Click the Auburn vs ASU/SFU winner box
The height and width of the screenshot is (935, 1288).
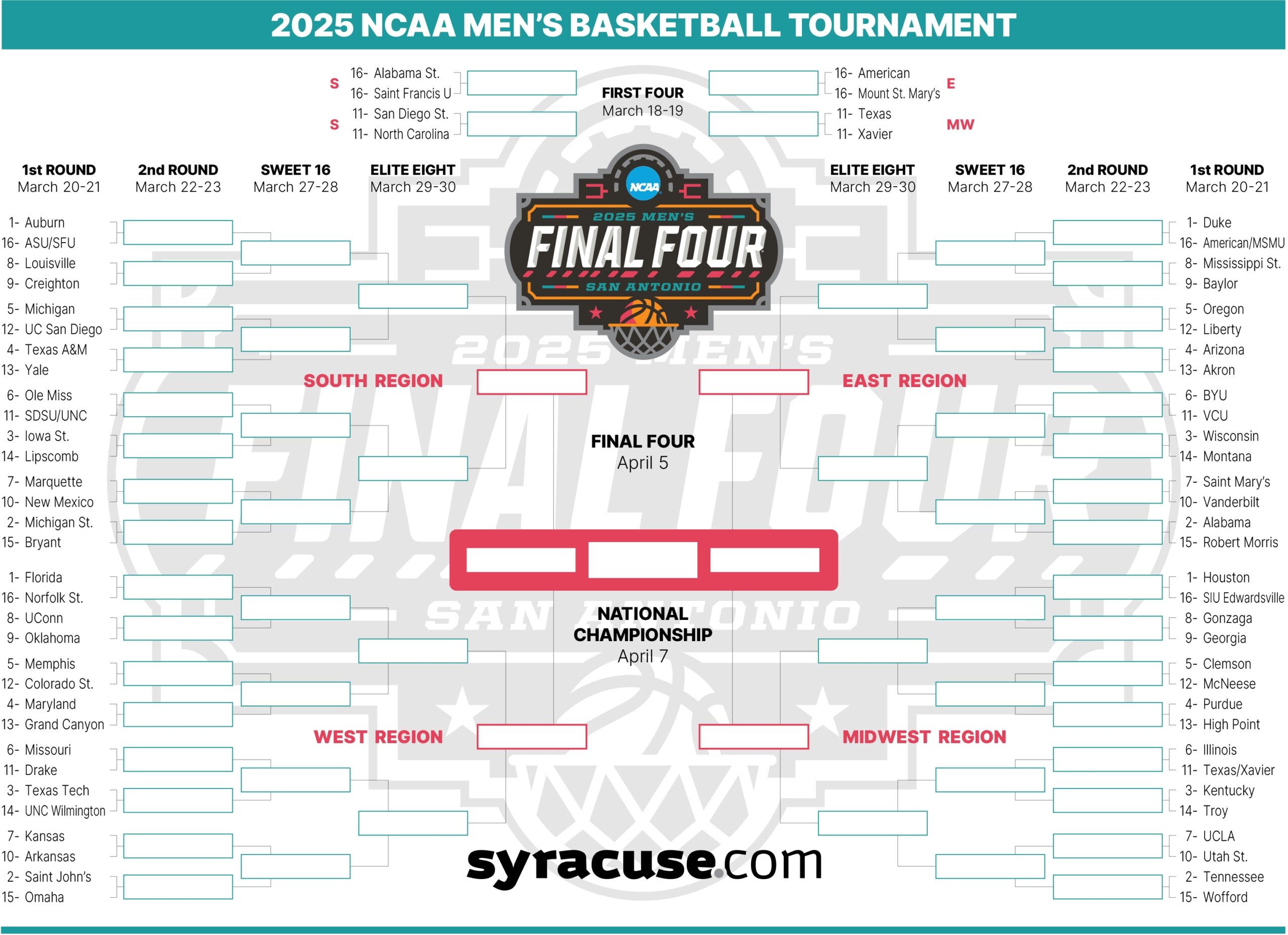pos(178,232)
